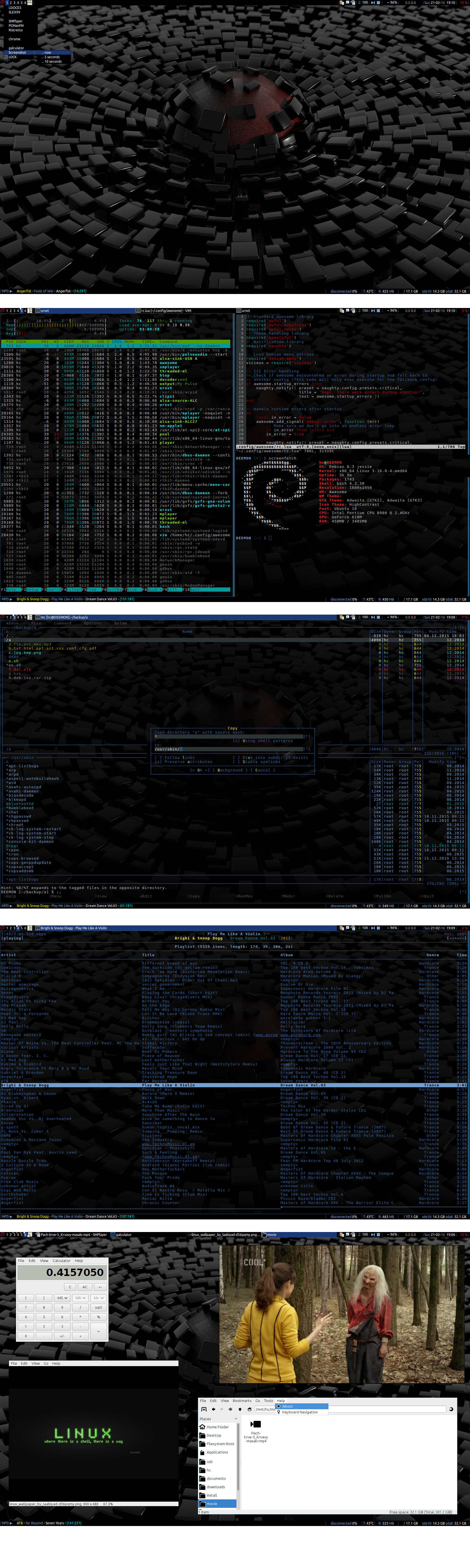
Task: Open the galculator Edit menu
Action: (x=32, y=1261)
